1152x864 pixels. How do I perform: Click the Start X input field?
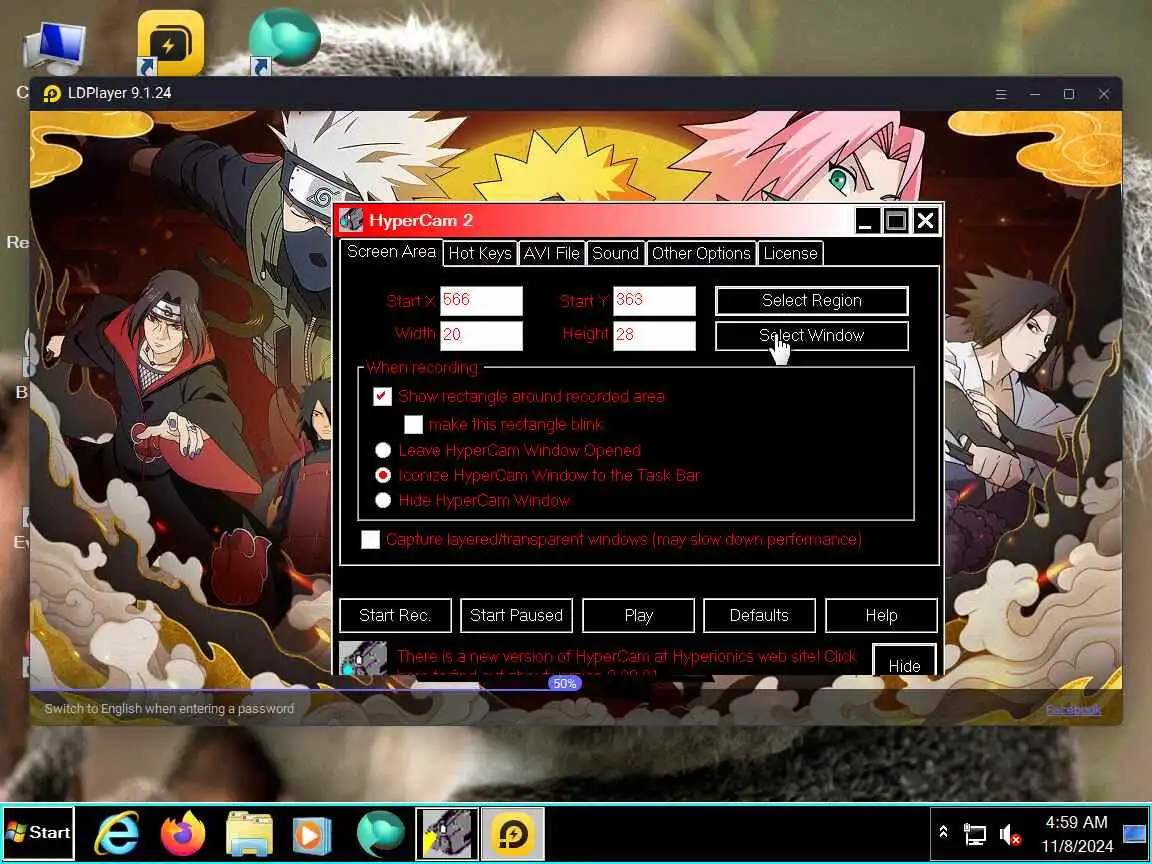[481, 300]
